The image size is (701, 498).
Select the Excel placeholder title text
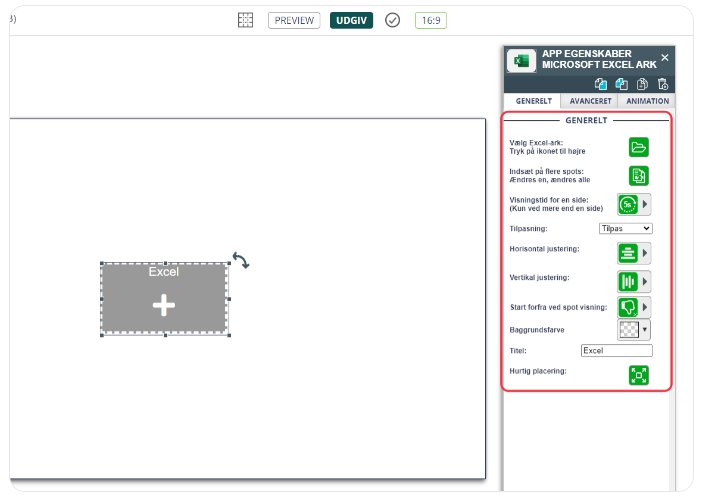(164, 272)
